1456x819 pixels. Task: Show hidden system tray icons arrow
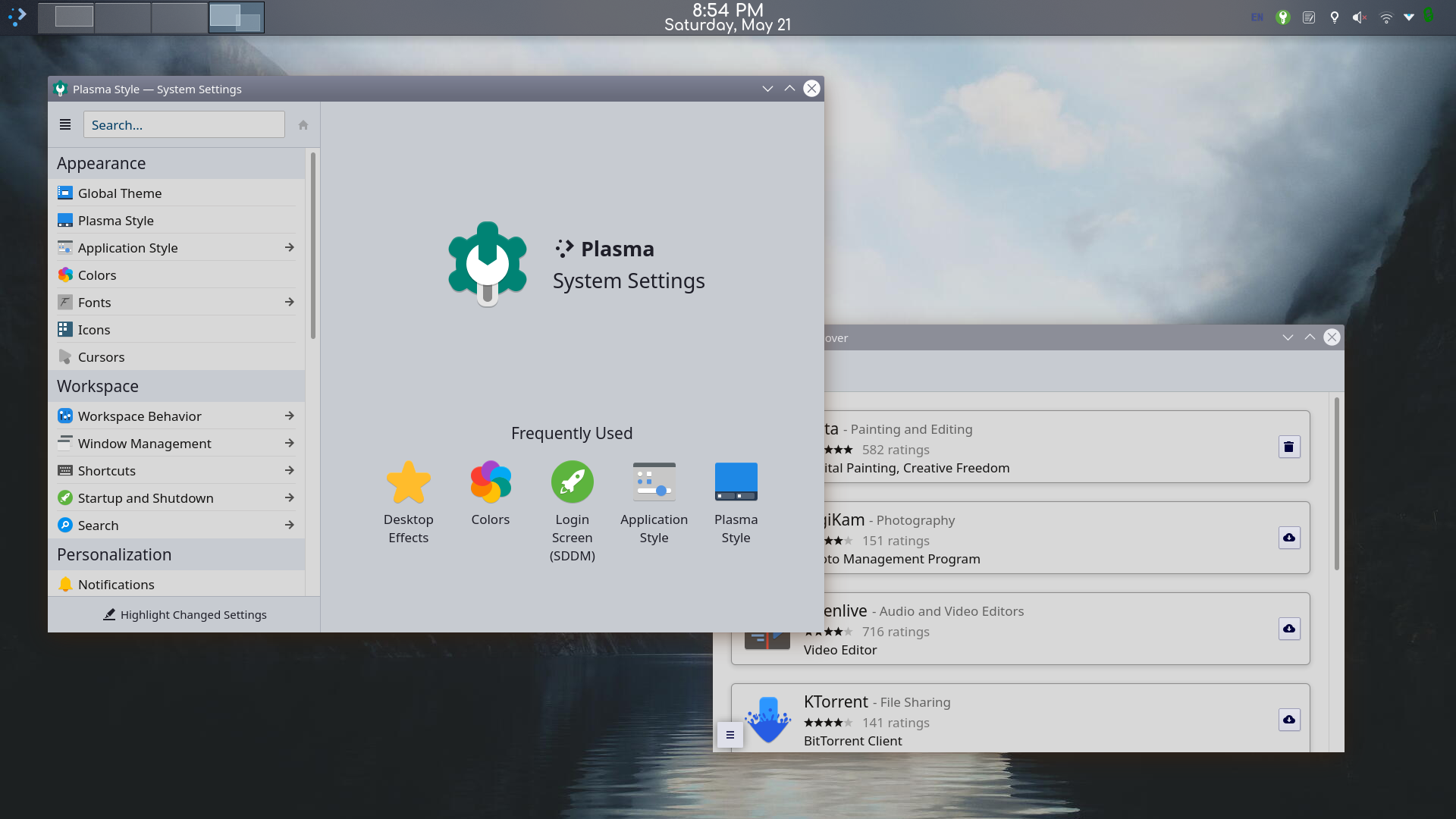[1409, 17]
